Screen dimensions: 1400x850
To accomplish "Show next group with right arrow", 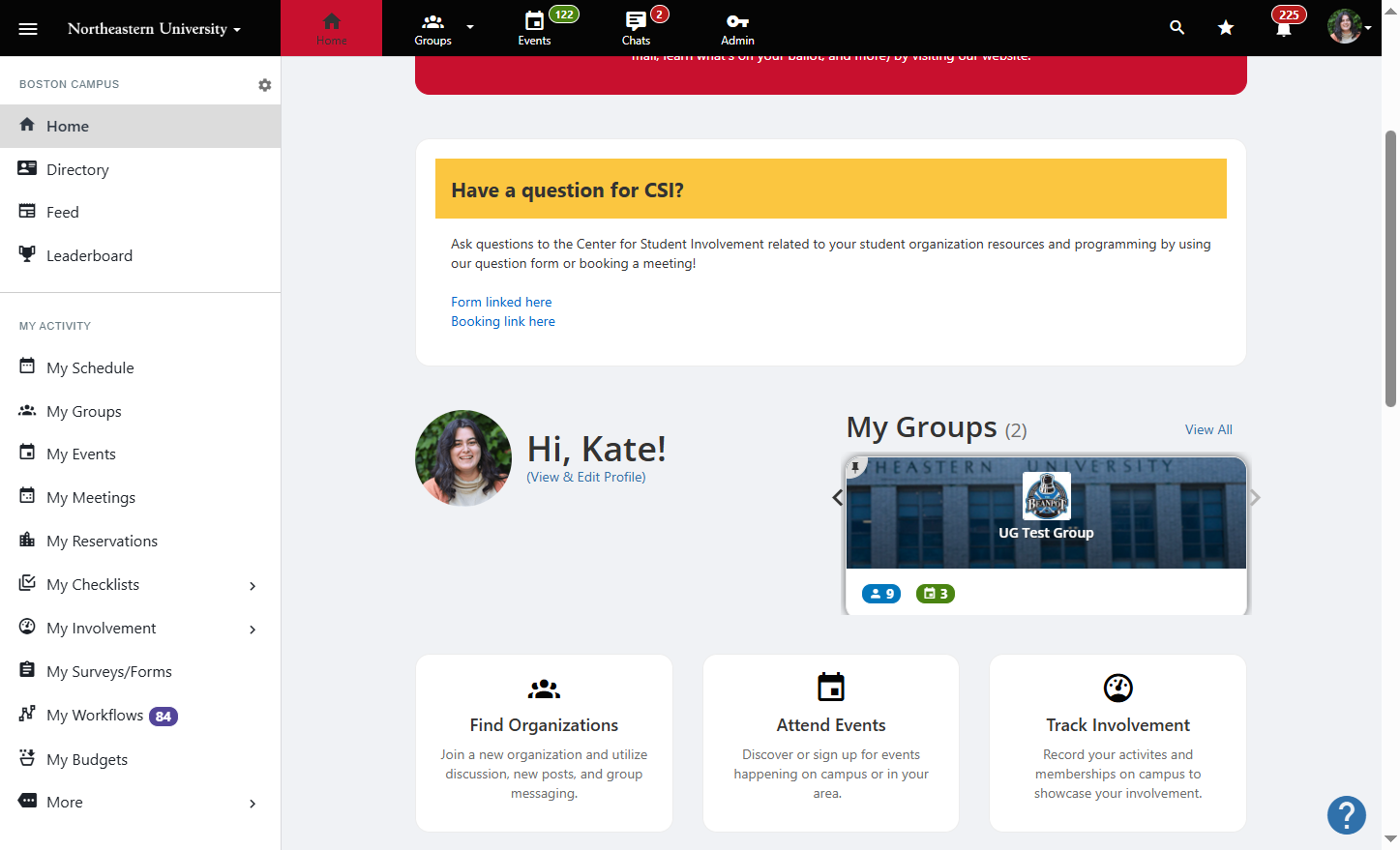I will (1255, 498).
